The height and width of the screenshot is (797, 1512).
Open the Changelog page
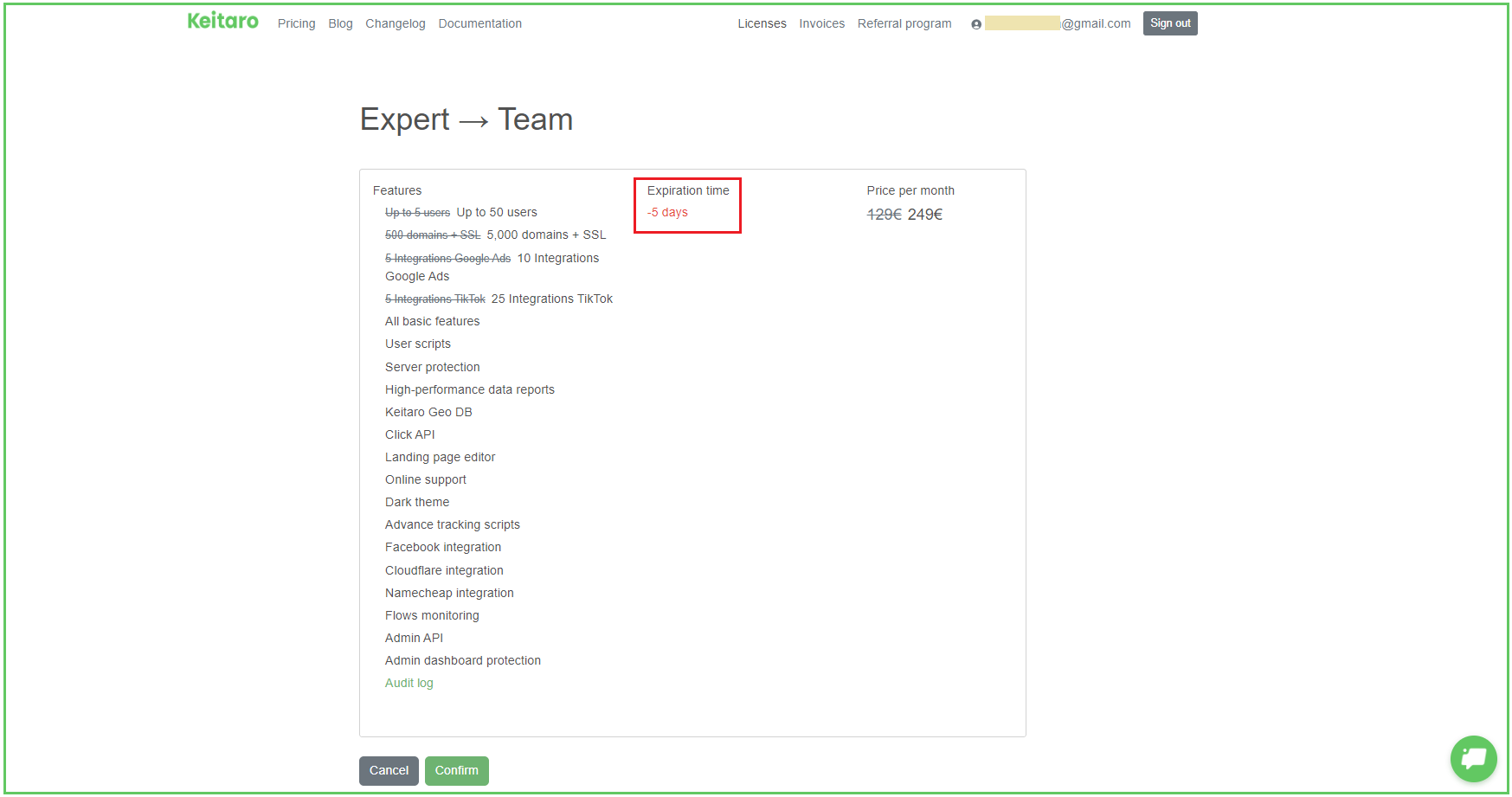395,23
